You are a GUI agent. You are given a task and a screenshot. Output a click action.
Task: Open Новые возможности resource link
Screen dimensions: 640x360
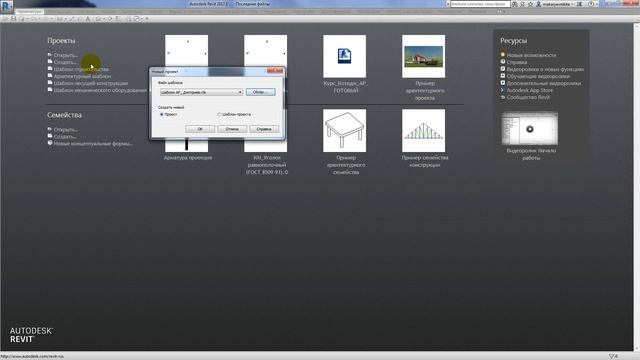pyautogui.click(x=531, y=55)
